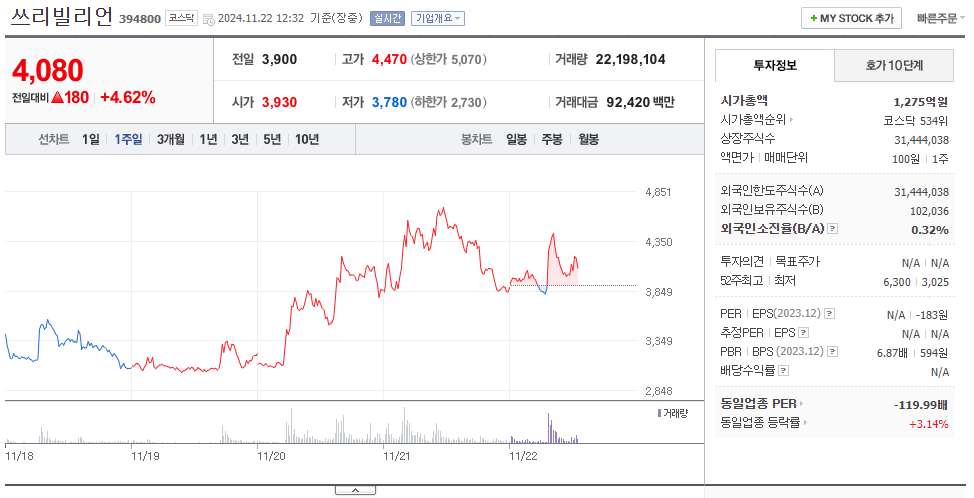The image size is (974, 498).
Task: Select the 1일 line chart period
Action: (91, 139)
